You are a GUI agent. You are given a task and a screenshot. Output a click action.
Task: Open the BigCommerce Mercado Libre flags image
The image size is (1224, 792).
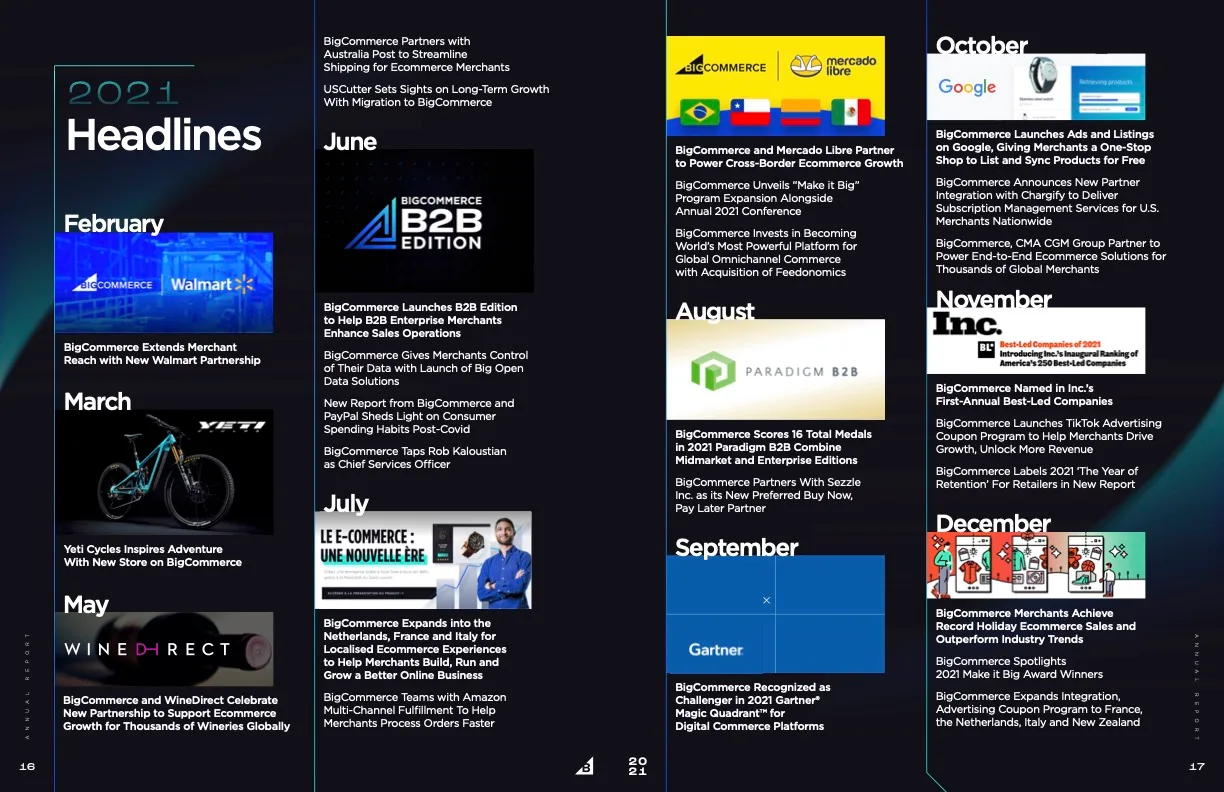pyautogui.click(x=776, y=86)
